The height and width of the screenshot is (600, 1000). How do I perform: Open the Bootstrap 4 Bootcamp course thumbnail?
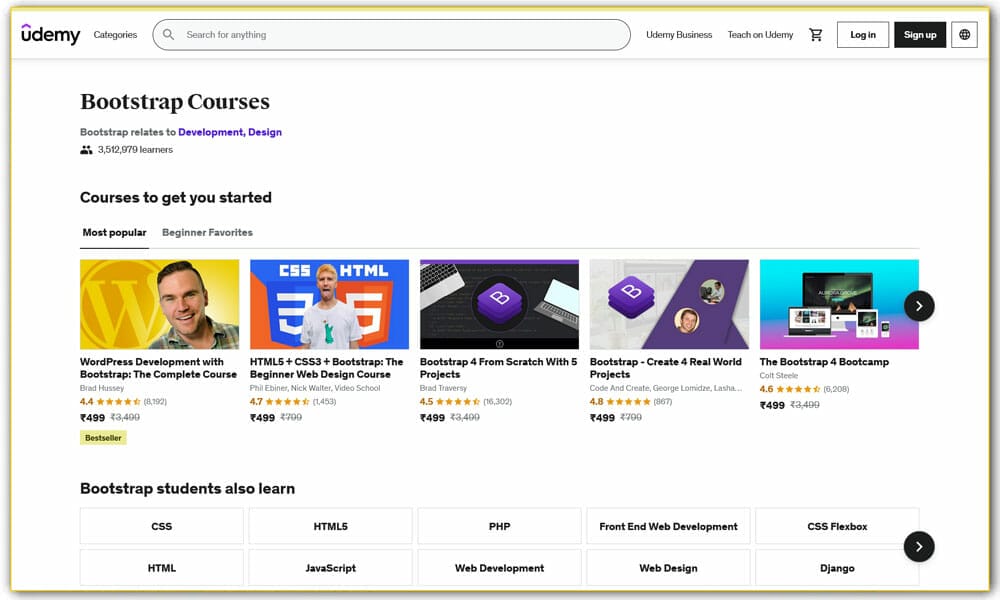839,304
